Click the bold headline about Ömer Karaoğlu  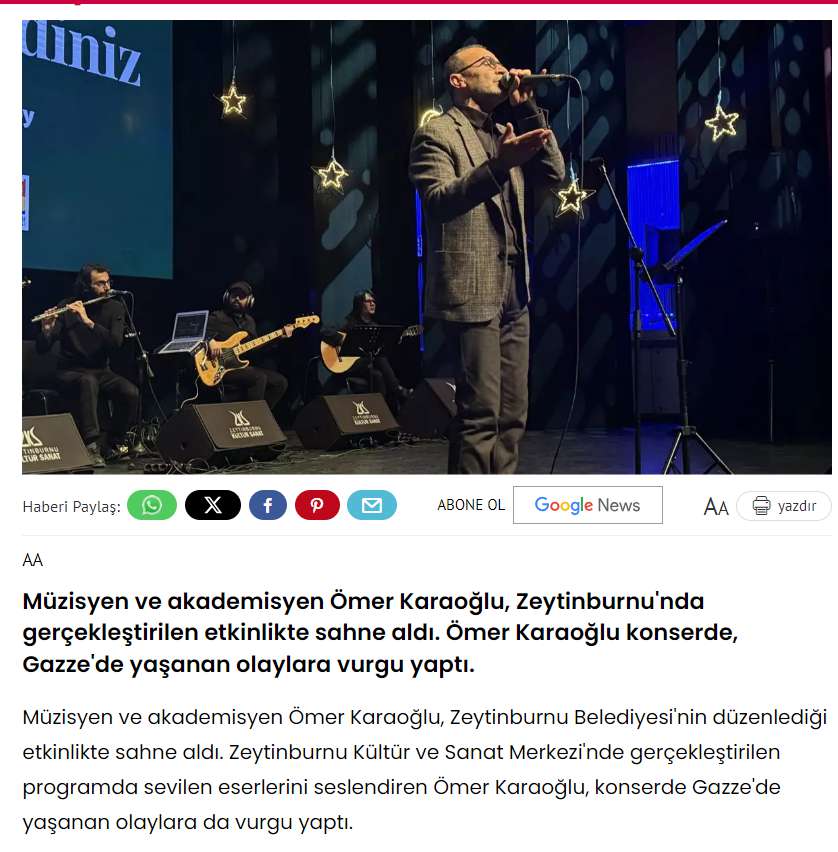click(380, 632)
